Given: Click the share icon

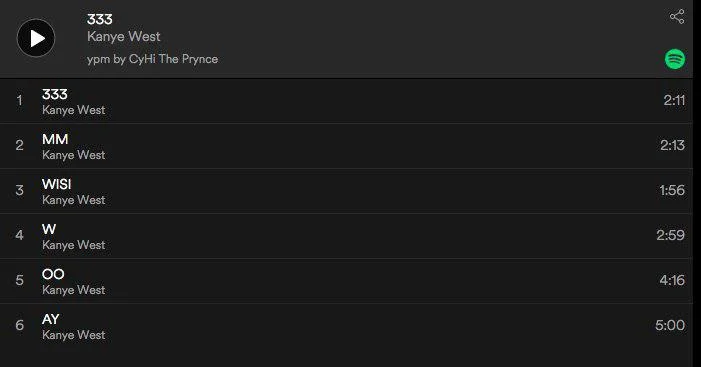Looking at the screenshot, I should pos(677,17).
